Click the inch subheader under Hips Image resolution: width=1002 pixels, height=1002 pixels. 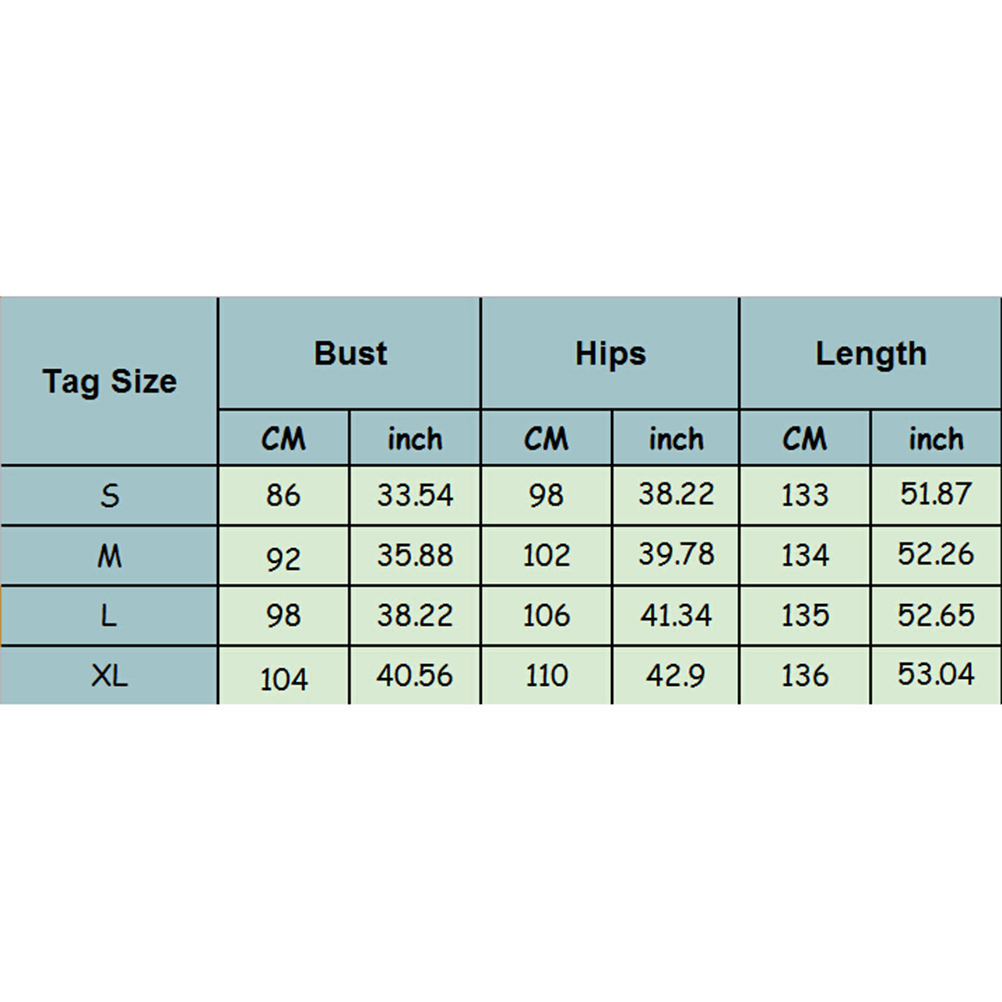pyautogui.click(x=676, y=438)
